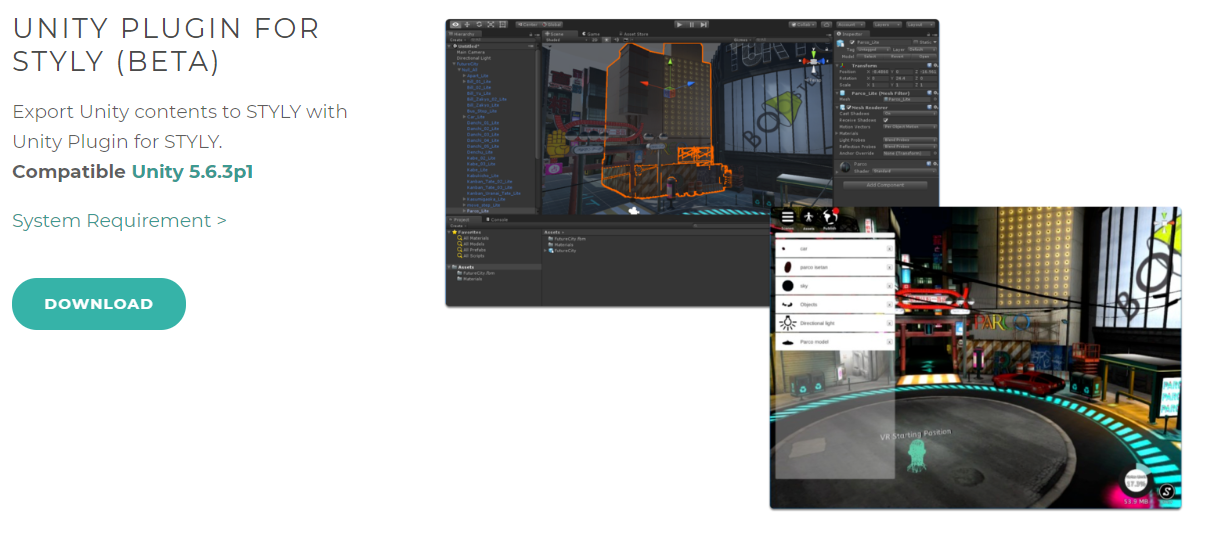The image size is (1205, 535).
Task: Select the Hand tool in Unity toolbar
Action: click(x=456, y=24)
